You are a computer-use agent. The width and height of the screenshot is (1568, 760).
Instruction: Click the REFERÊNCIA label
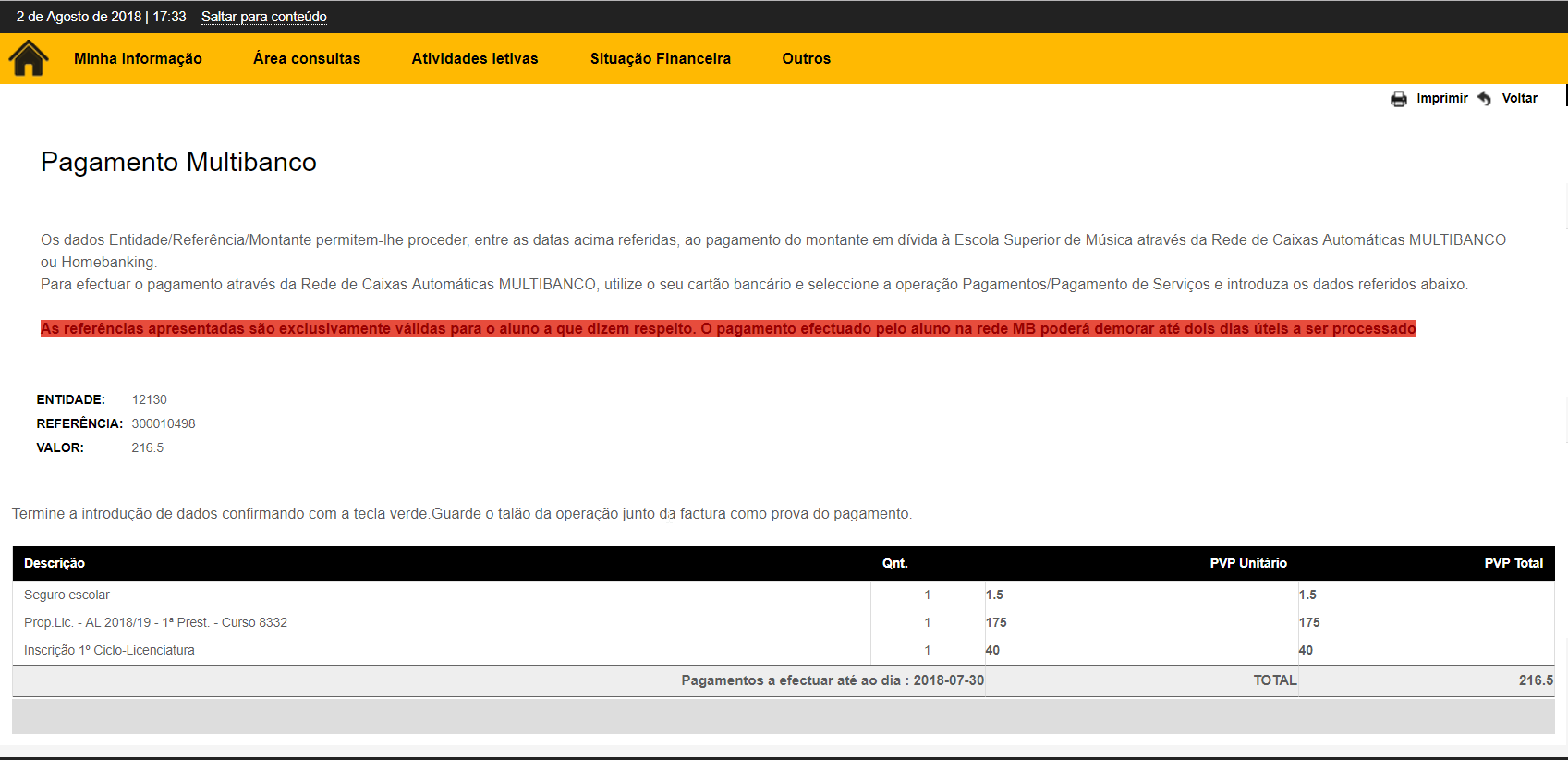(79, 423)
